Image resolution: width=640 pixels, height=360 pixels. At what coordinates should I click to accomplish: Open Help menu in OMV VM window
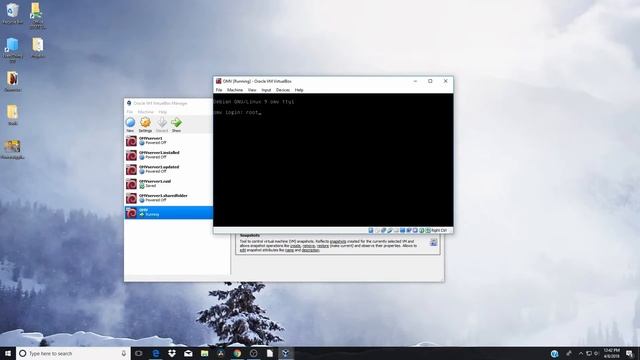tap(299, 90)
